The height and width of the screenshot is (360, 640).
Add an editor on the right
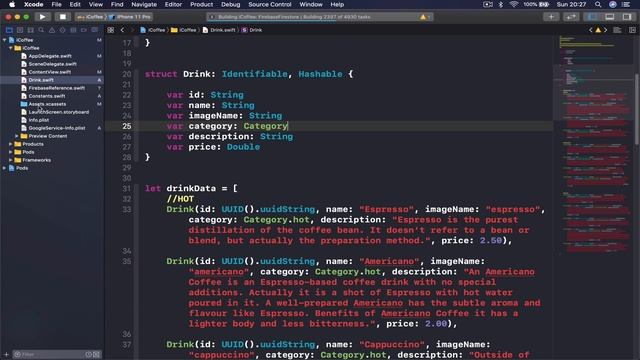click(632, 30)
